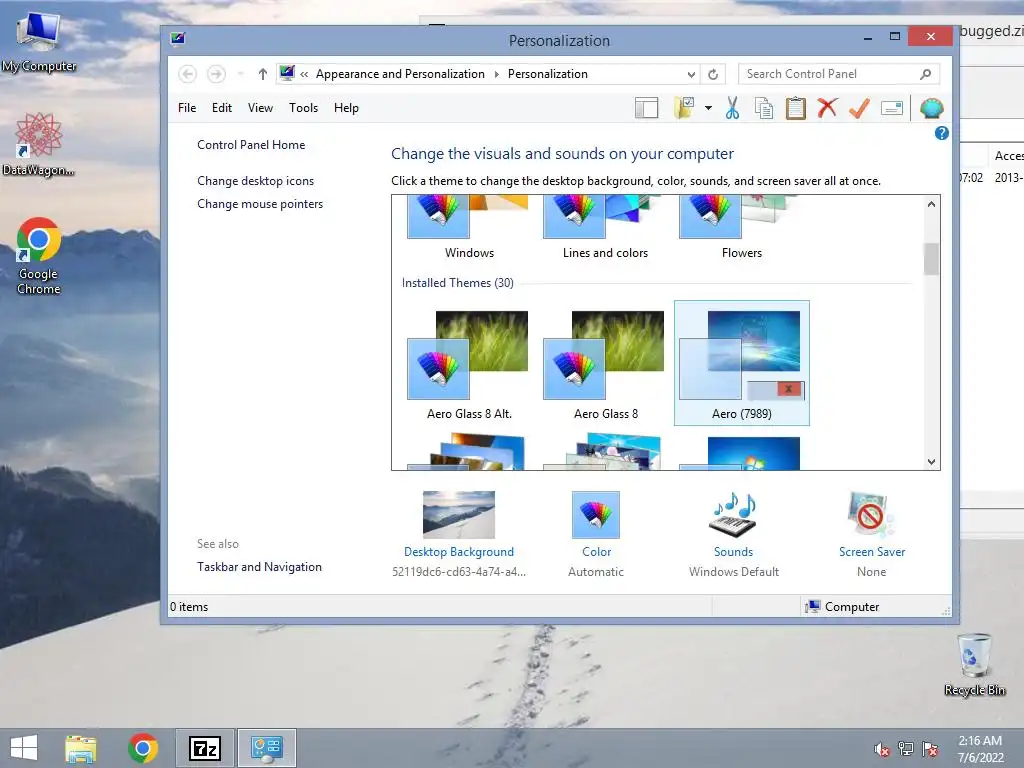Switch to 7-Zip in the taskbar
Image resolution: width=1024 pixels, height=768 pixels.
tap(205, 748)
